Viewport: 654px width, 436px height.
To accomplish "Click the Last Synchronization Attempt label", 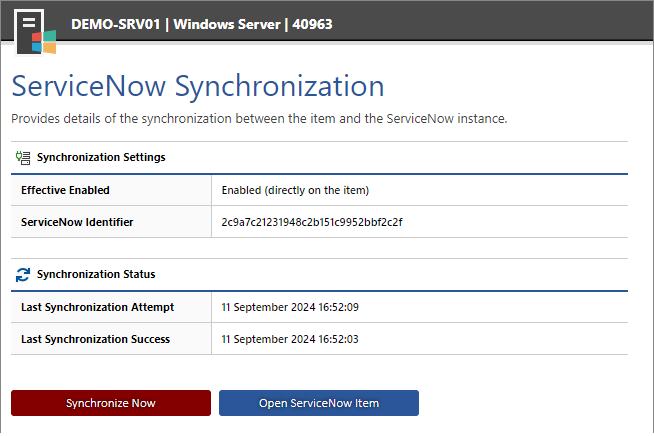I will click(x=98, y=307).
